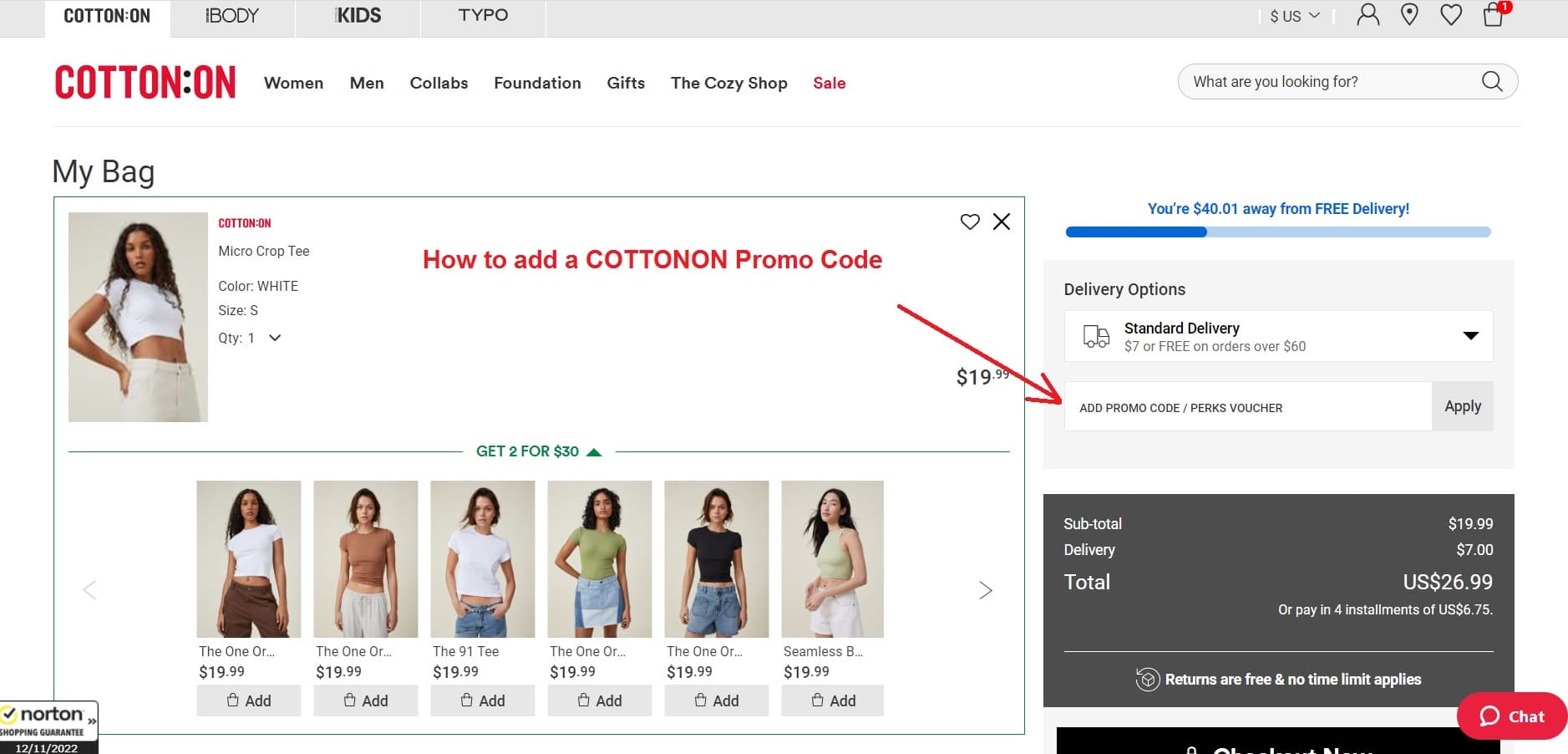This screenshot has width=1568, height=754.
Task: Collapse the GET 2 FOR $30 section
Action: [596, 450]
